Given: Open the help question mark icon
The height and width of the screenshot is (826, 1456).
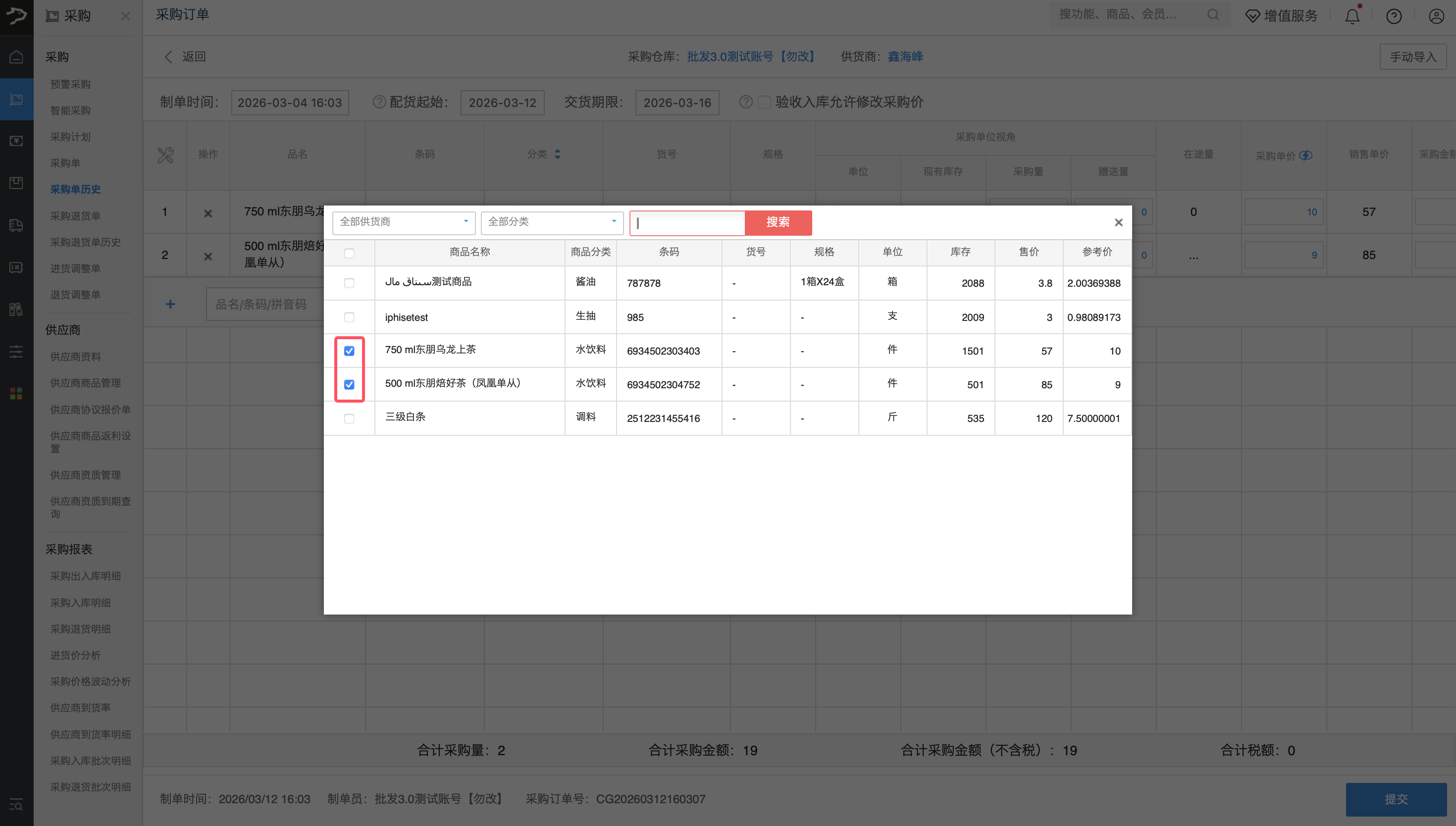Looking at the screenshot, I should (1394, 16).
